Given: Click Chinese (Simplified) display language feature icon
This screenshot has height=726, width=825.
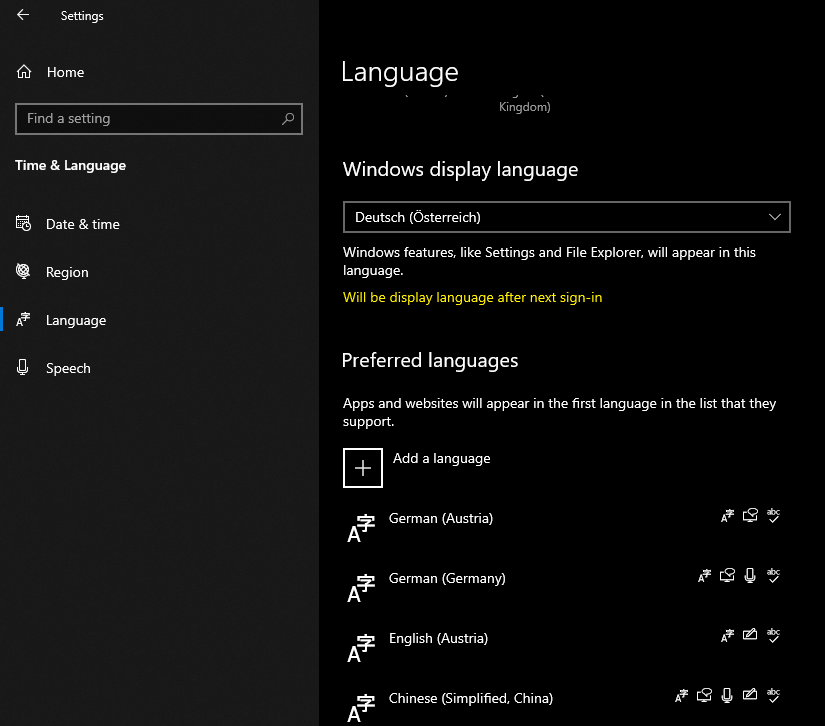Looking at the screenshot, I should (681, 695).
